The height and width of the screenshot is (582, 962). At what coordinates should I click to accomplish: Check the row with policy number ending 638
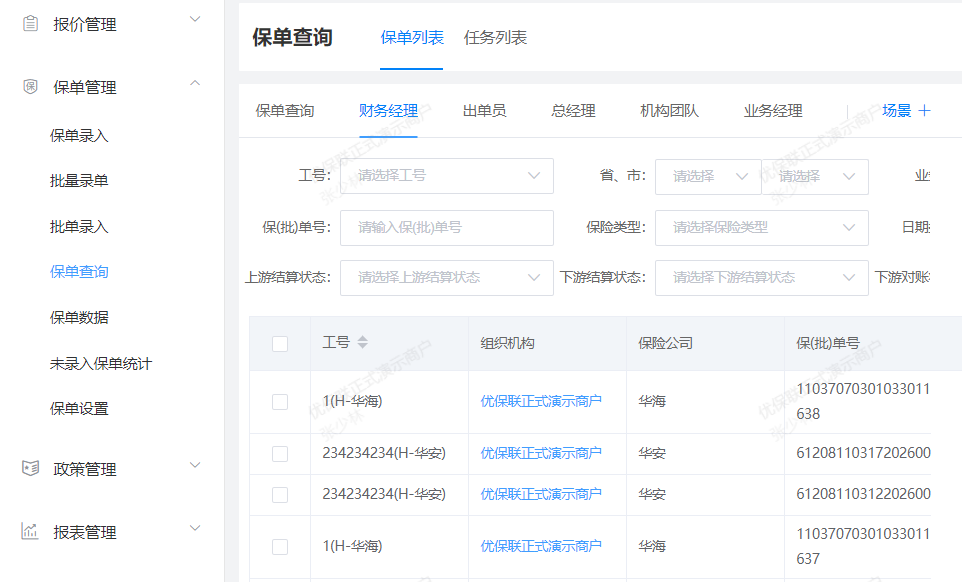(x=280, y=402)
